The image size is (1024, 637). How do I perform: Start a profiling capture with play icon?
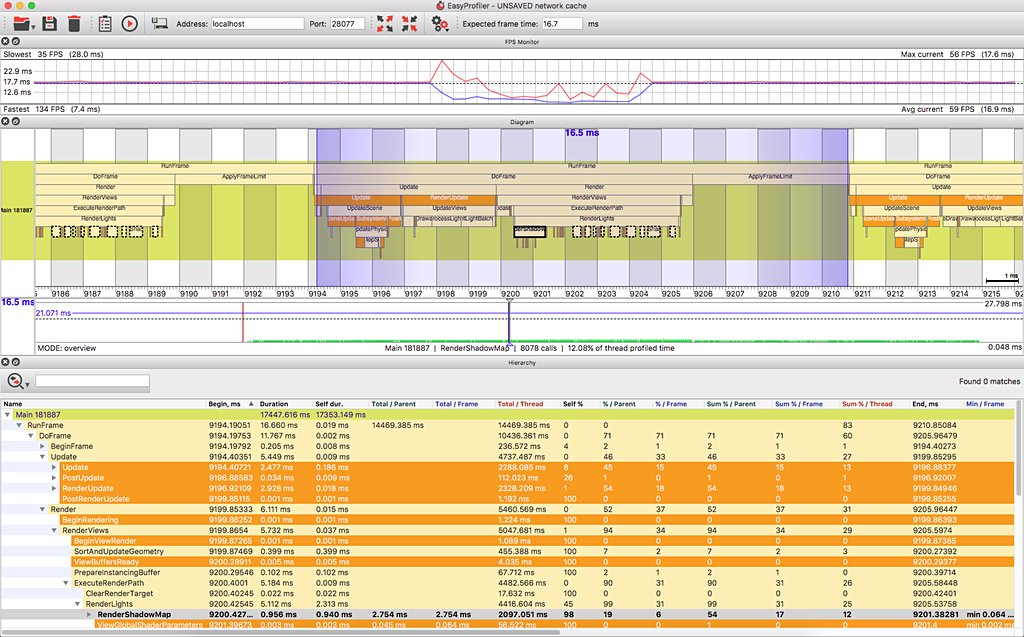(x=128, y=22)
